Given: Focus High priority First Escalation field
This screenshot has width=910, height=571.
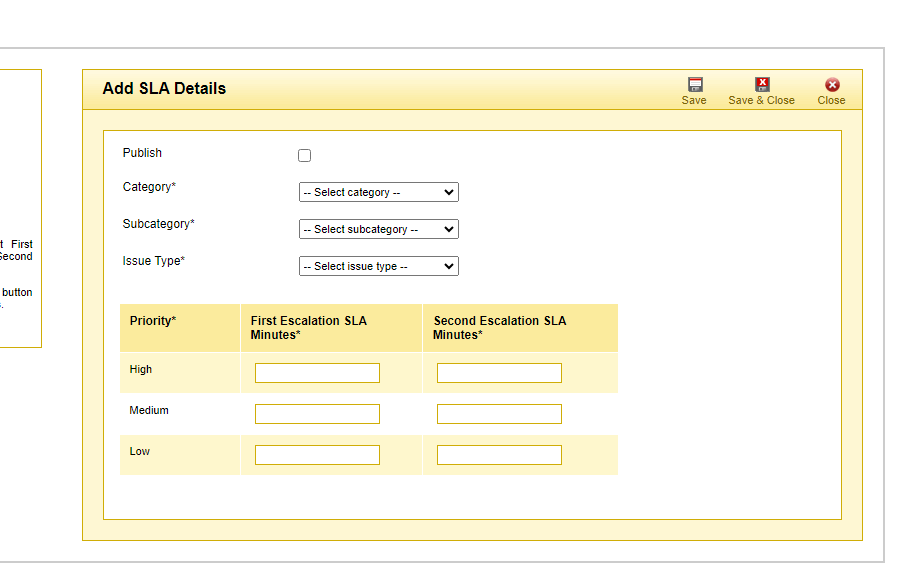Looking at the screenshot, I should coord(317,373).
